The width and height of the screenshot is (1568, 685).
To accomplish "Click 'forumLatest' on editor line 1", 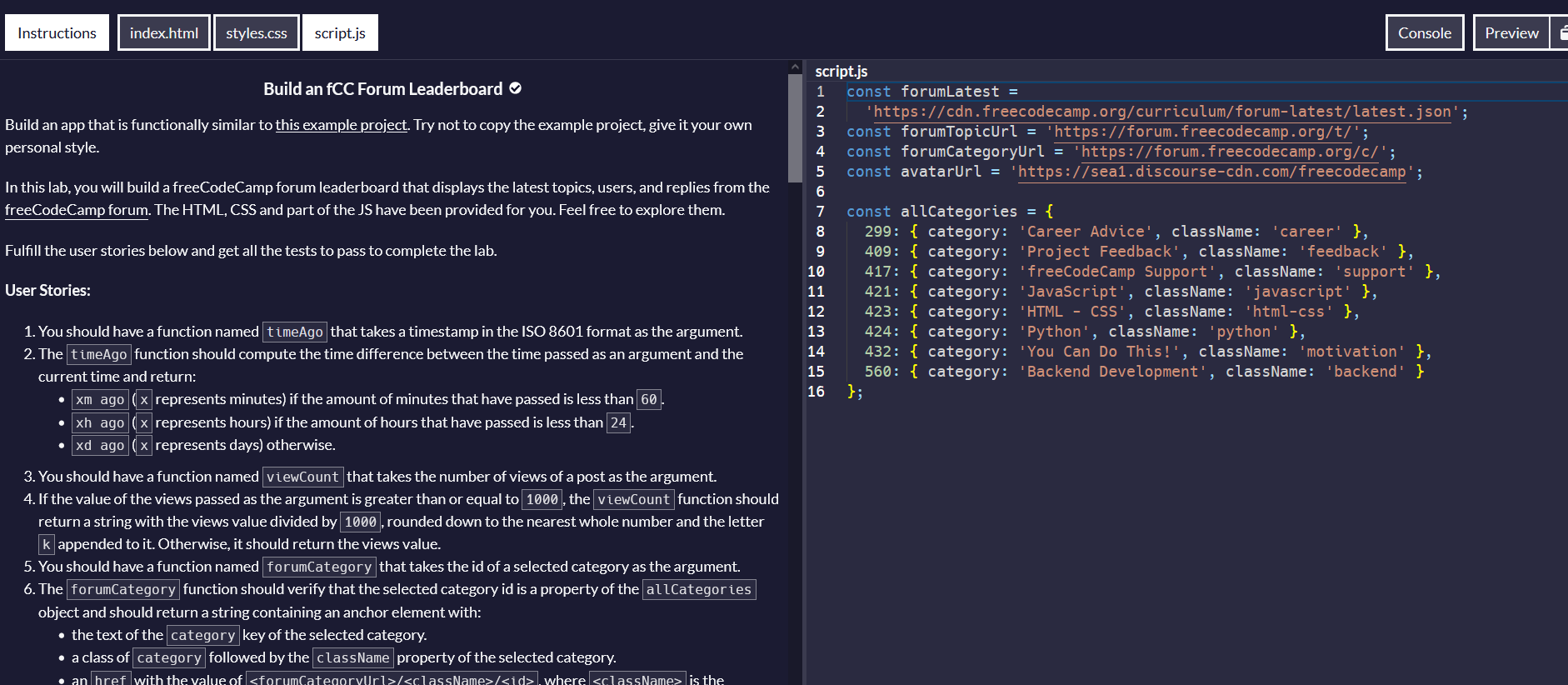I will (950, 92).
